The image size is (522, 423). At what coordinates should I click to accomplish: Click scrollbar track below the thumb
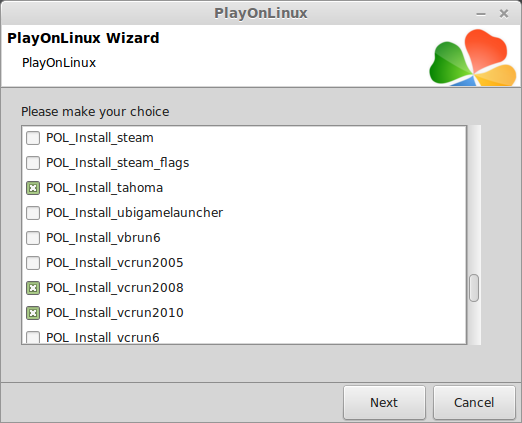474,323
